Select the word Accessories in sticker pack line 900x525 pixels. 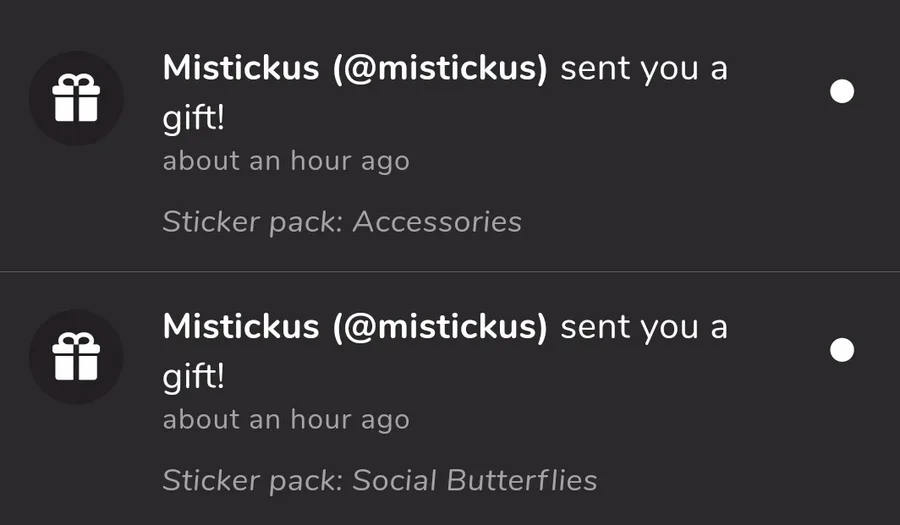pos(437,221)
